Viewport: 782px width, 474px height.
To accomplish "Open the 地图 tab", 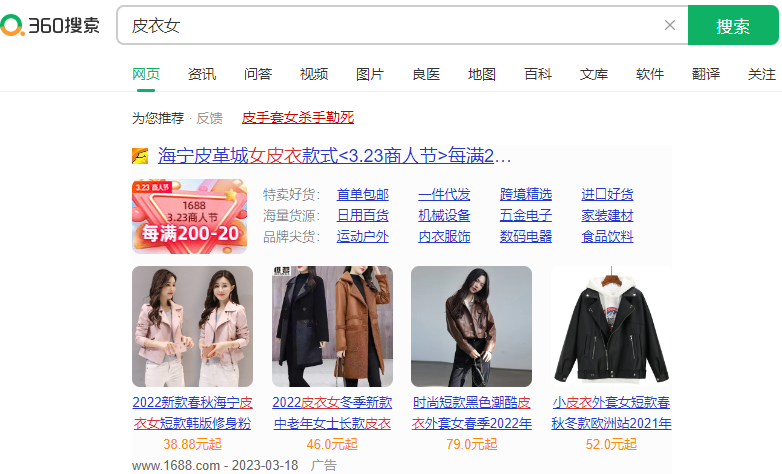I will click(482, 74).
